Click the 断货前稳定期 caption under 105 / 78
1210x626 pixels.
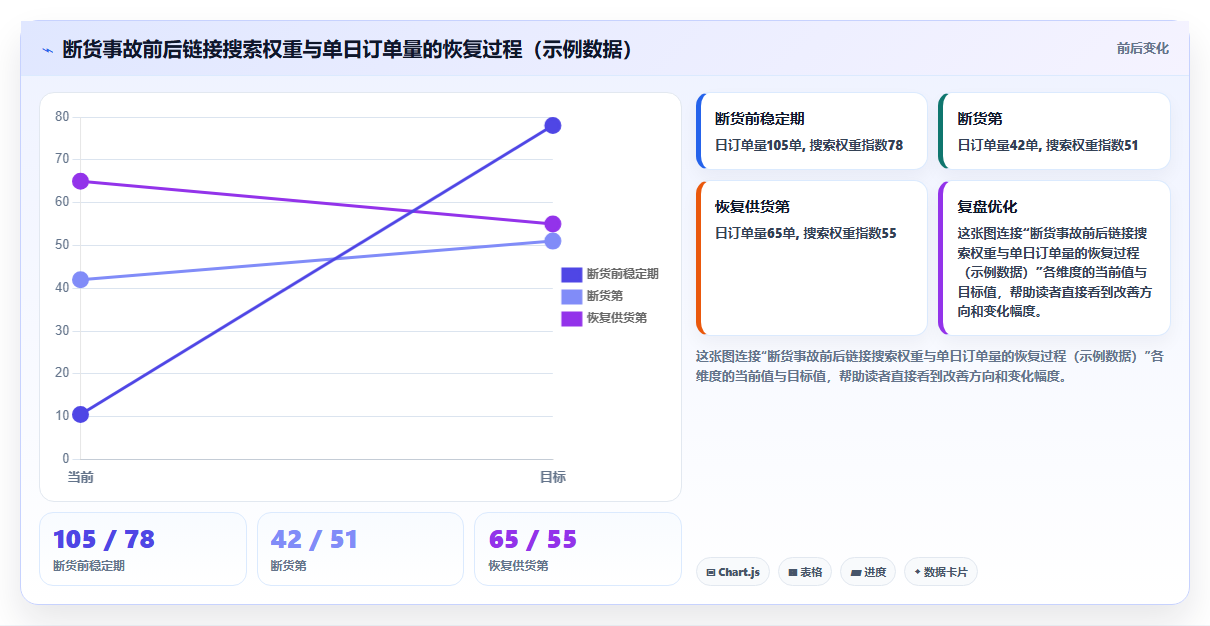tap(89, 565)
